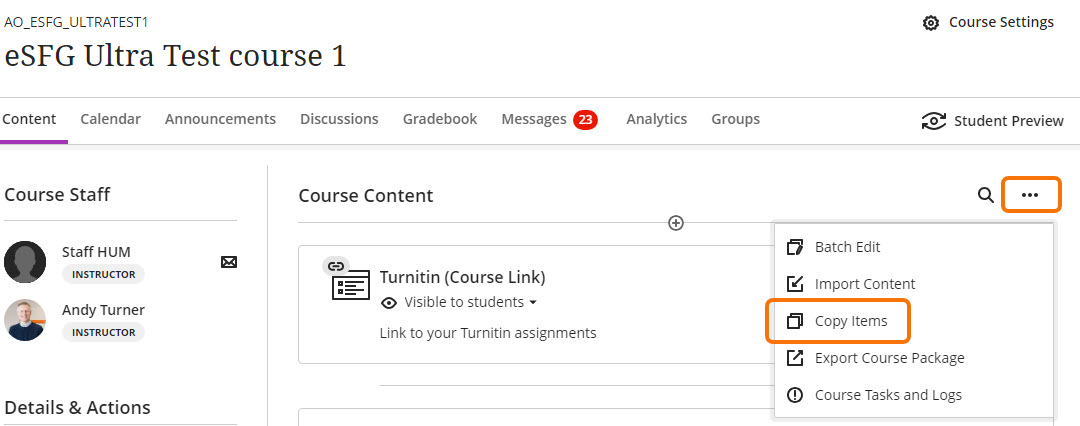The image size is (1080, 426).
Task: Open the three-dot more options menu
Action: pos(1031,195)
